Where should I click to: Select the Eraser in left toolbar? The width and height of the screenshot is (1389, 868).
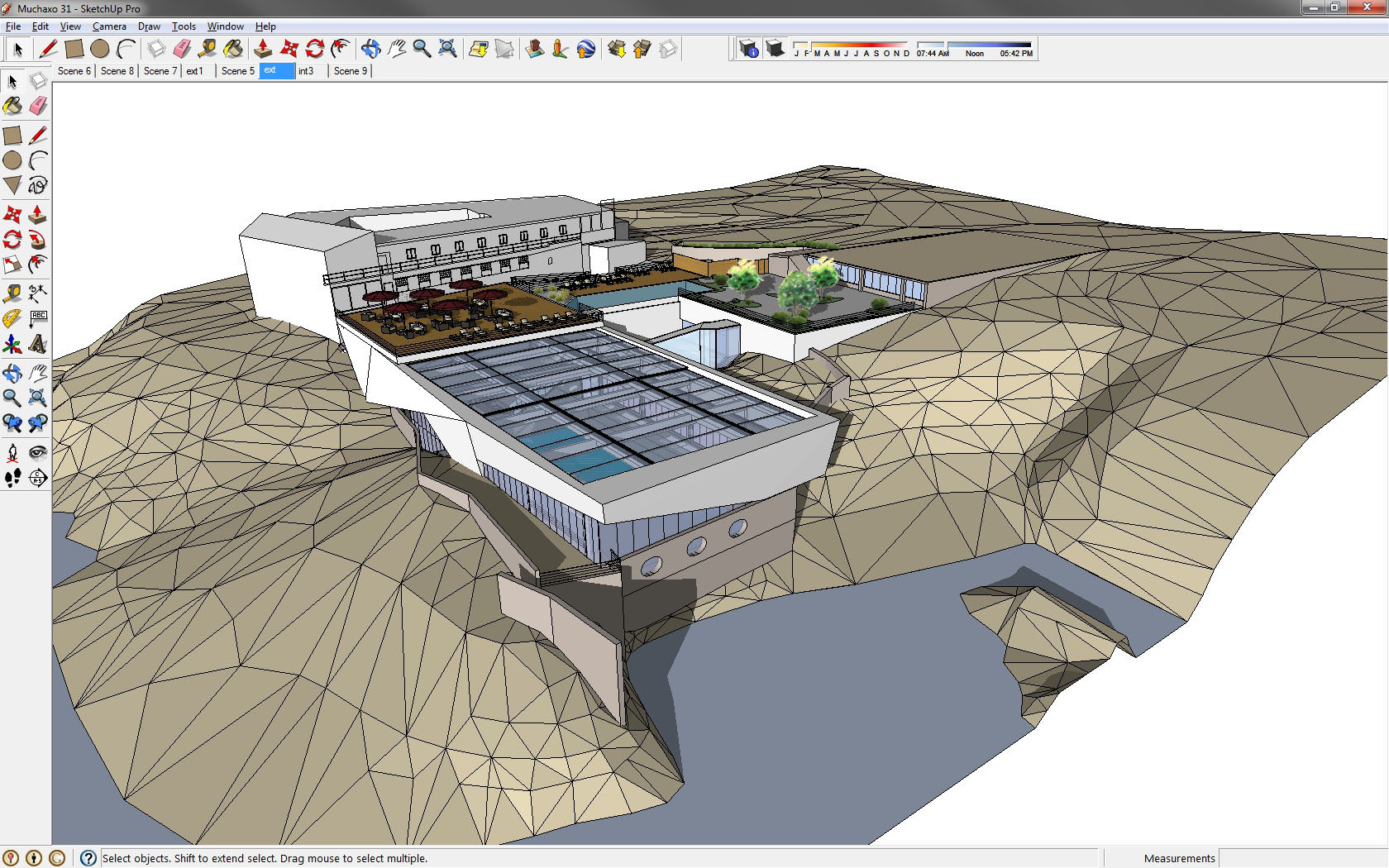38,106
